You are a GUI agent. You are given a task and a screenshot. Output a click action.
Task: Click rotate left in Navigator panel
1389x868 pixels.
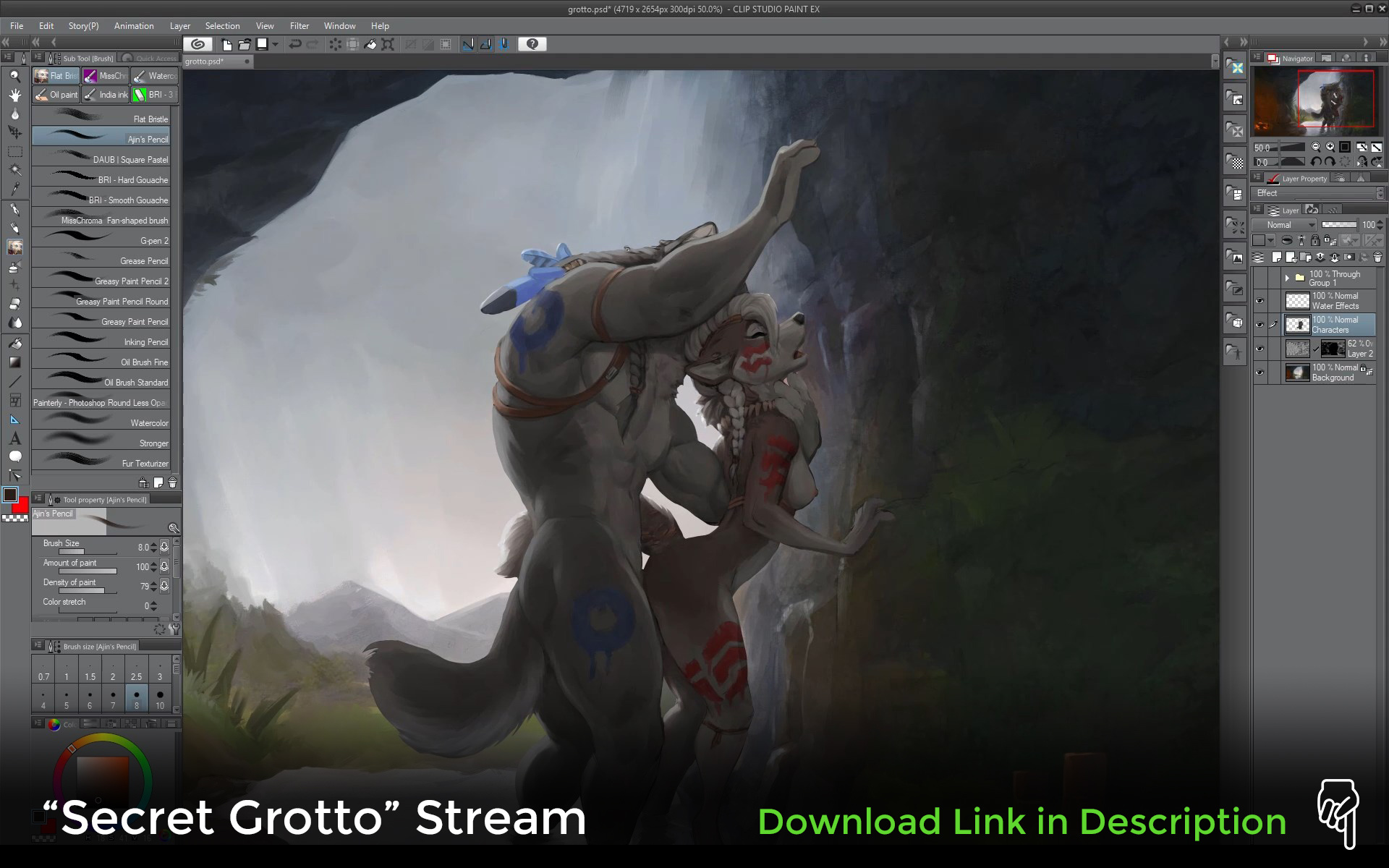1316,163
